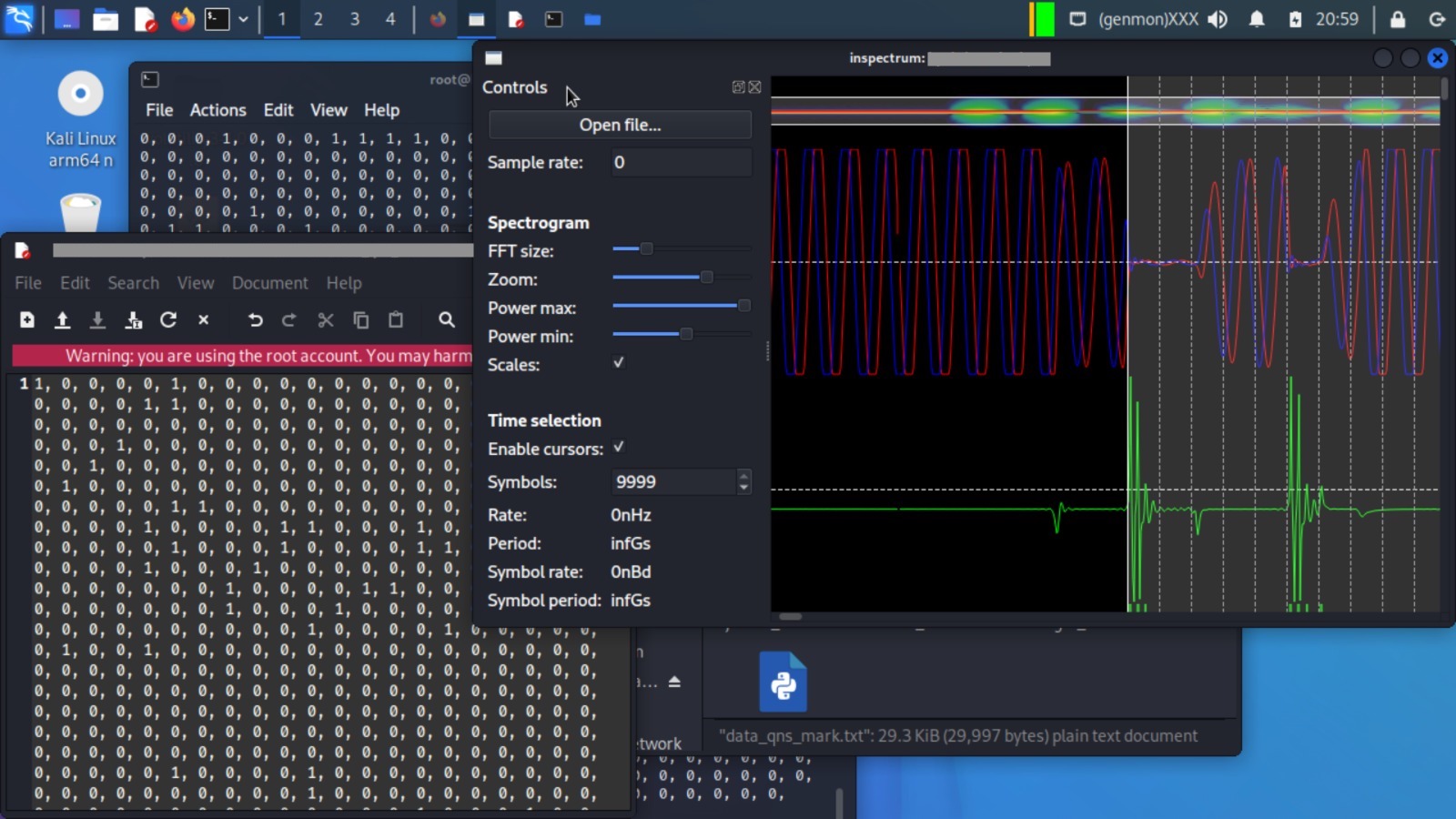Image resolution: width=1456 pixels, height=819 pixels.
Task: Select the Python file in file manager
Action: coord(783,682)
